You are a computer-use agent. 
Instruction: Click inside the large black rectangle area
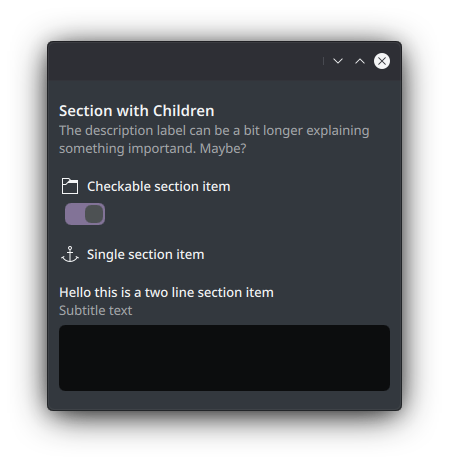224,358
